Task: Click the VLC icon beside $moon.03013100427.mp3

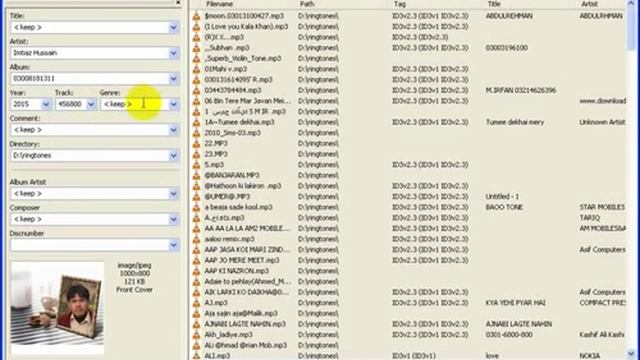Action: click(x=196, y=16)
